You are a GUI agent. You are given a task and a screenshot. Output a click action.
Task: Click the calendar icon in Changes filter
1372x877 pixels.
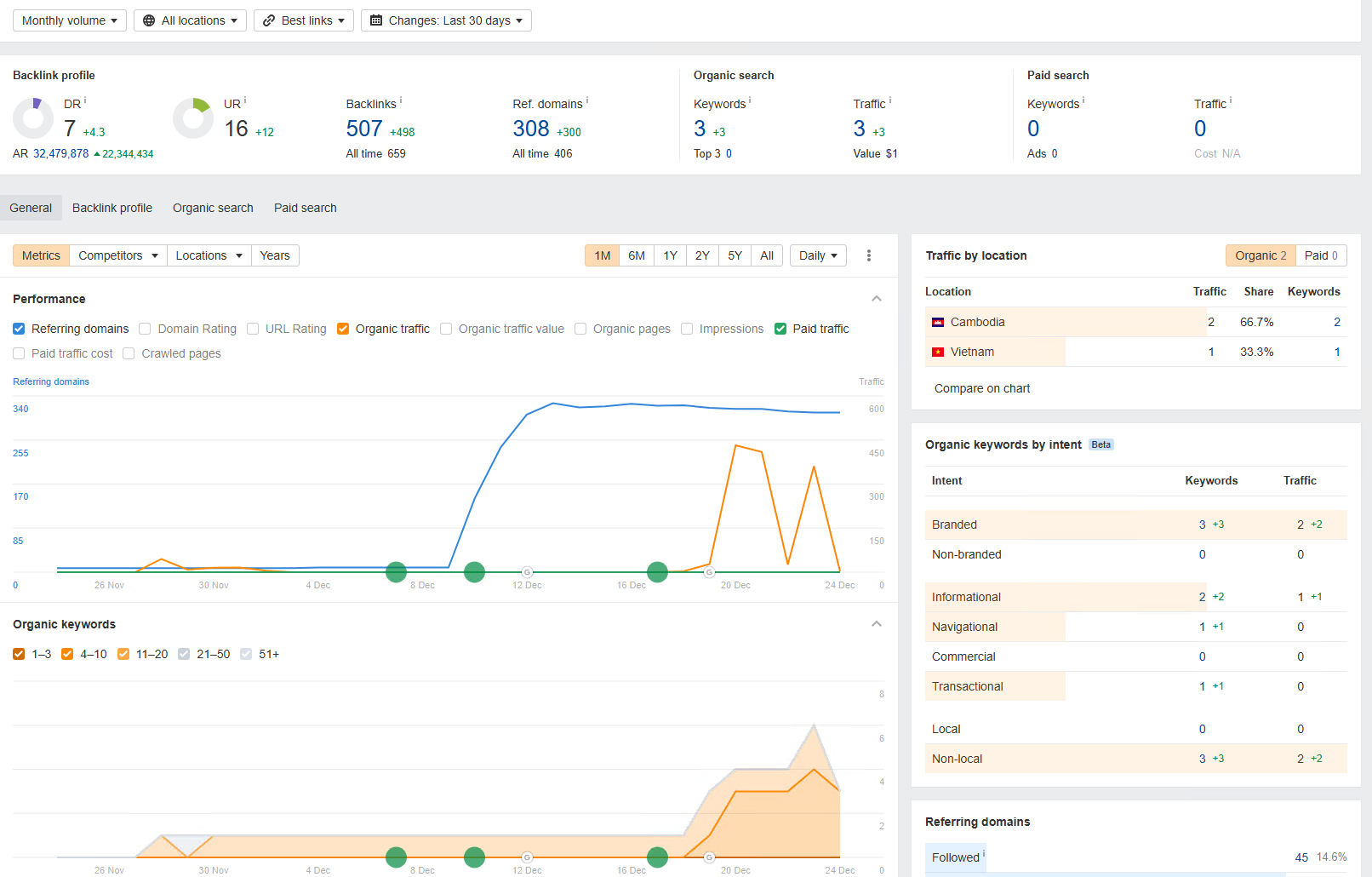click(376, 20)
